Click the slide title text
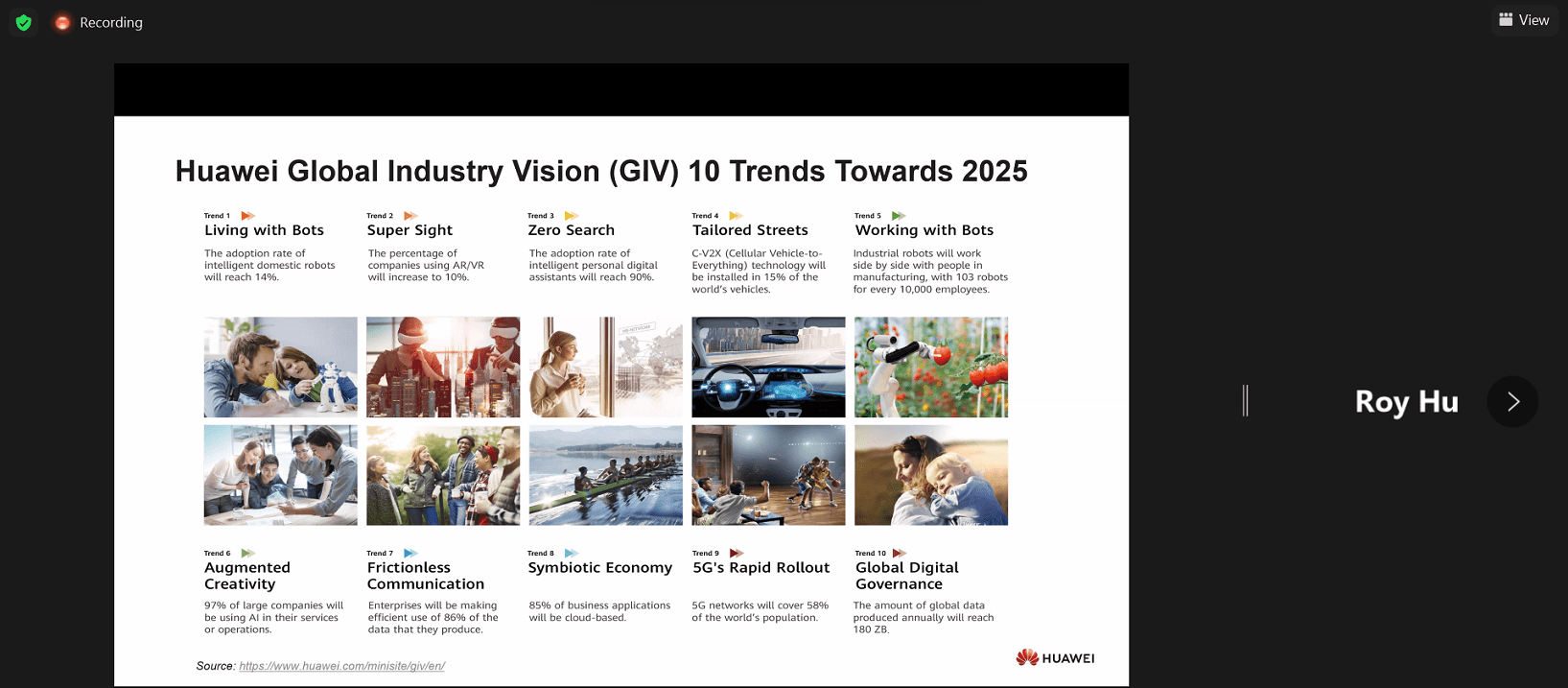 600,171
